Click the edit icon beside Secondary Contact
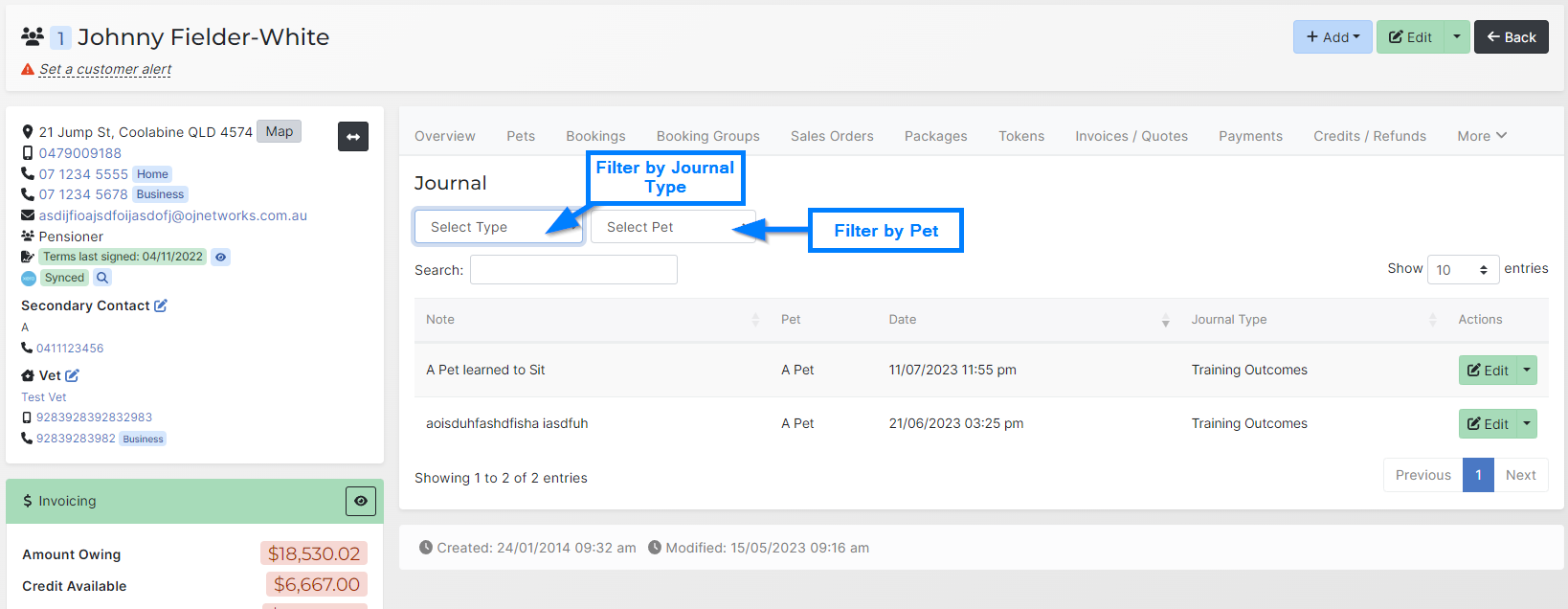 161,305
